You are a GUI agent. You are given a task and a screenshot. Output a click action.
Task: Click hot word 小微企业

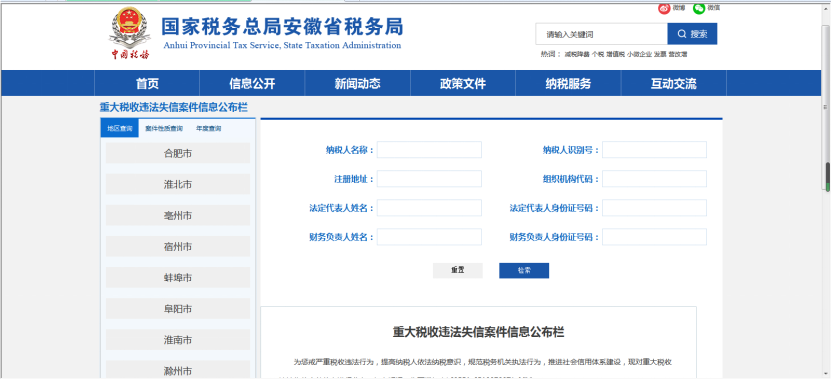coord(639,54)
